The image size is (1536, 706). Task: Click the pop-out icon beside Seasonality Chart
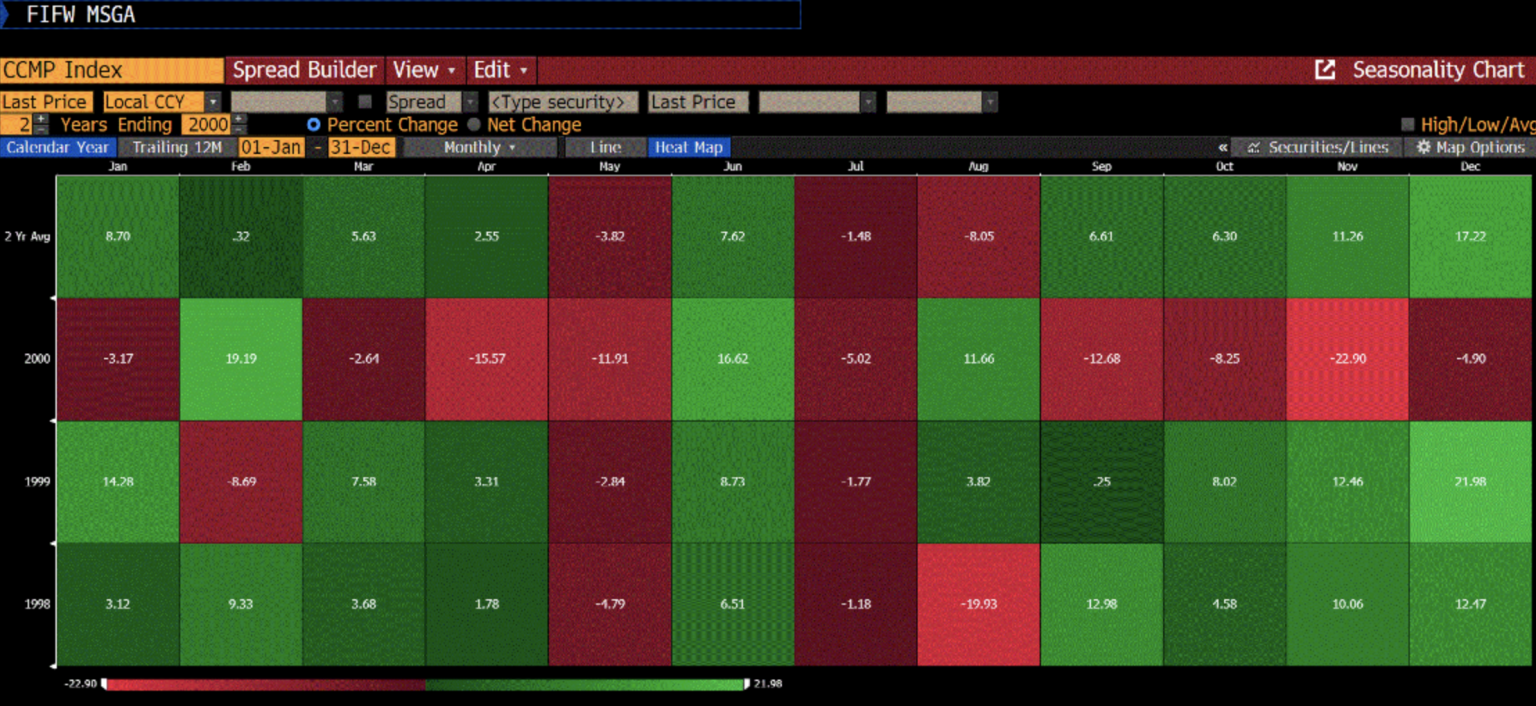coord(1325,70)
